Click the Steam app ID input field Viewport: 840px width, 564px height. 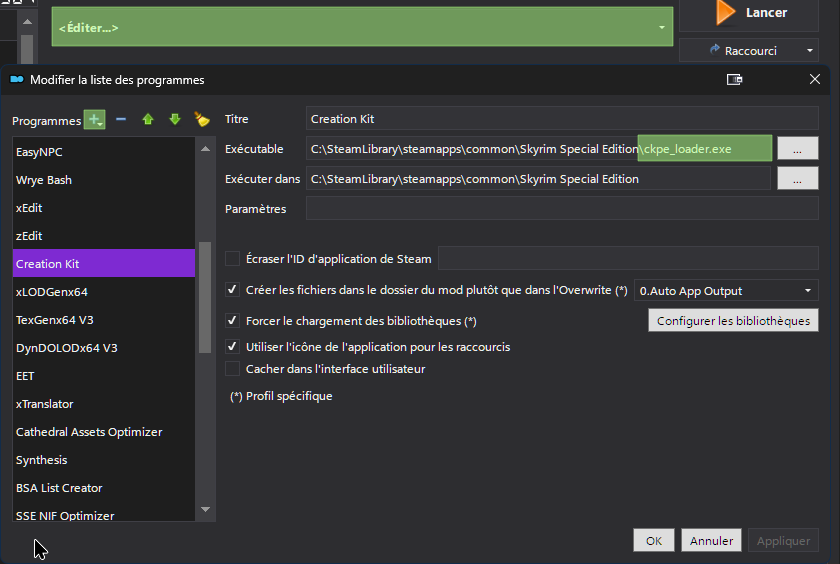click(x=628, y=258)
